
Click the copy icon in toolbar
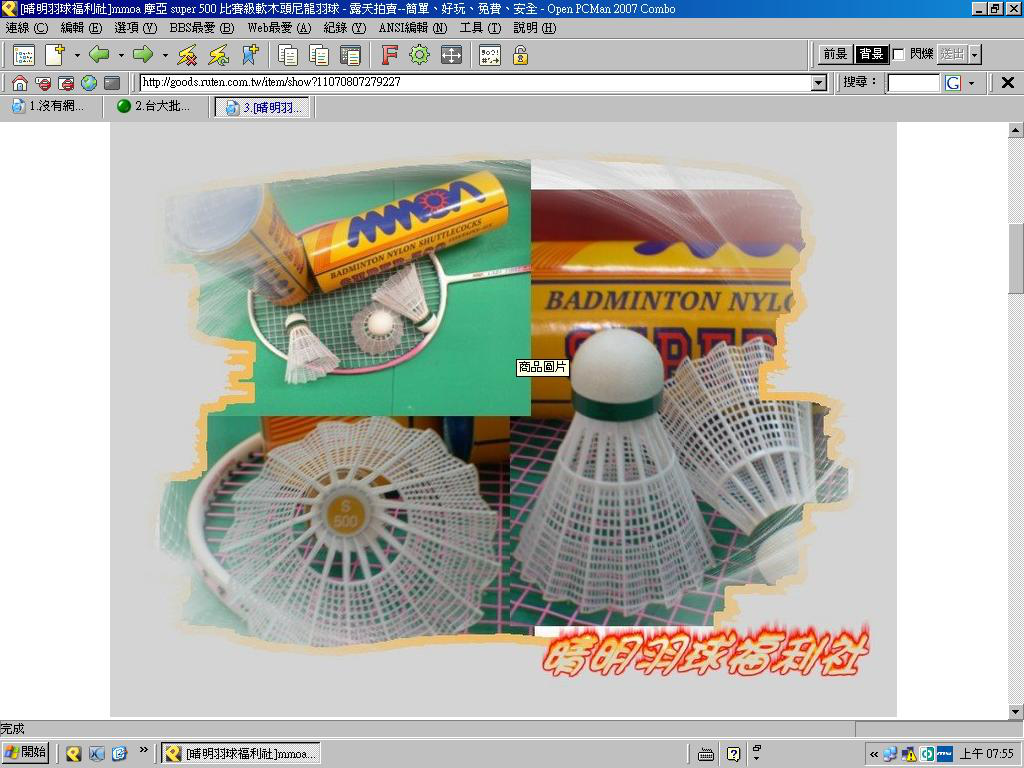coord(287,56)
